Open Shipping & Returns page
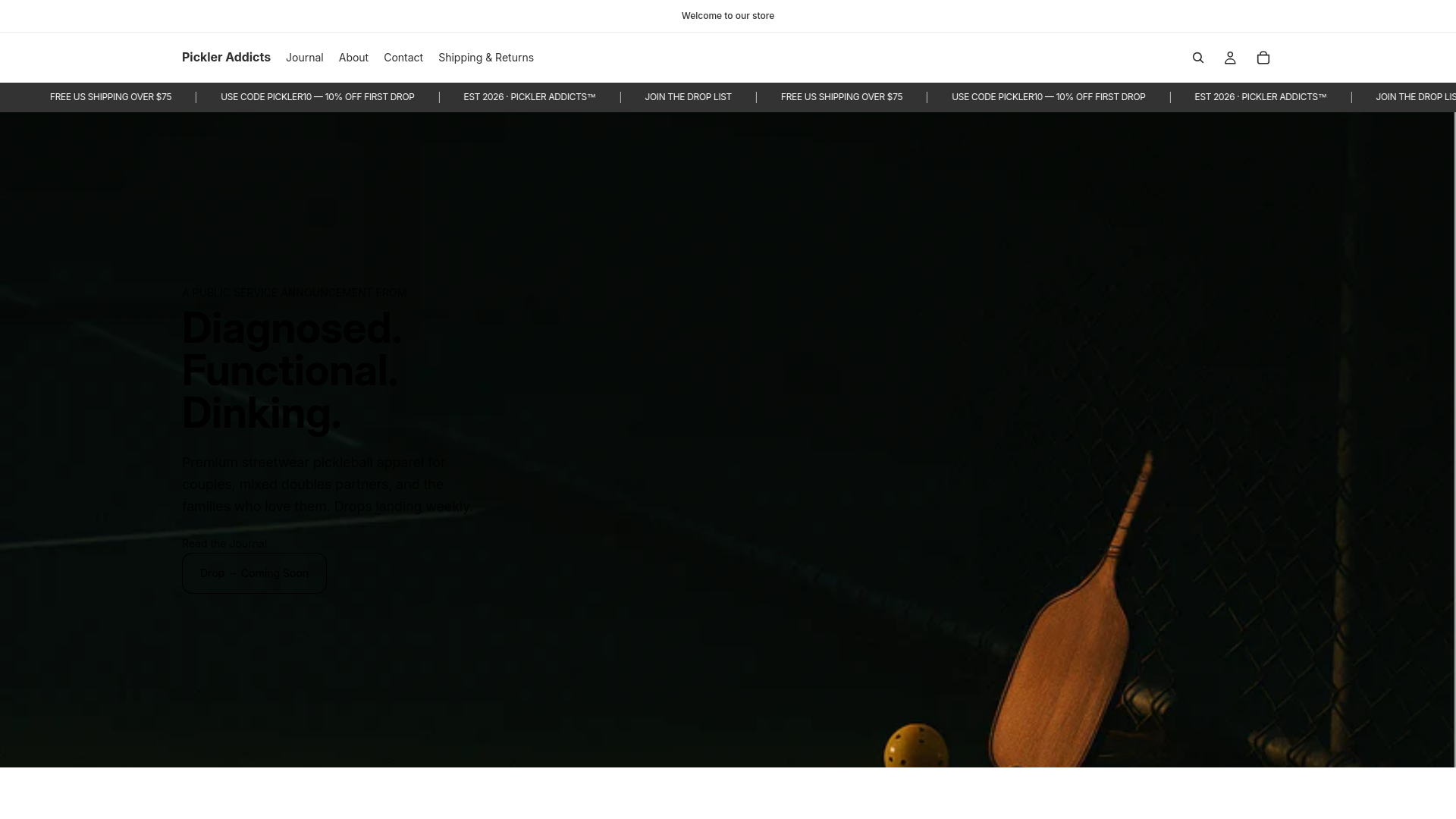Screen dimensions: 1456x819 point(486,58)
